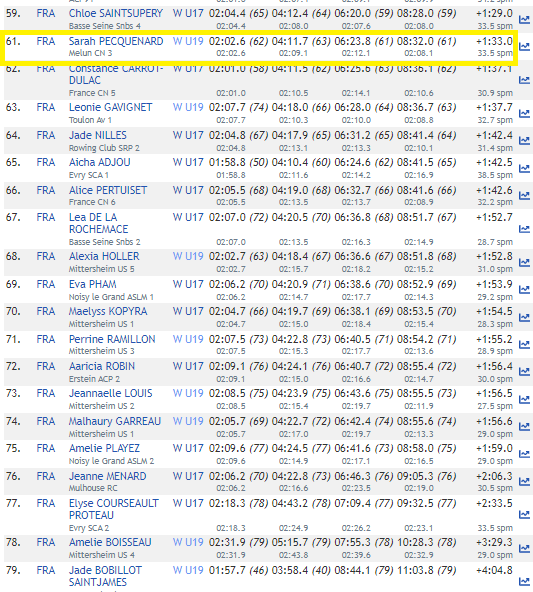Image resolution: width=533 pixels, height=592 pixels.
Task: Open Eva PHAM athlete link
Action: click(92, 284)
